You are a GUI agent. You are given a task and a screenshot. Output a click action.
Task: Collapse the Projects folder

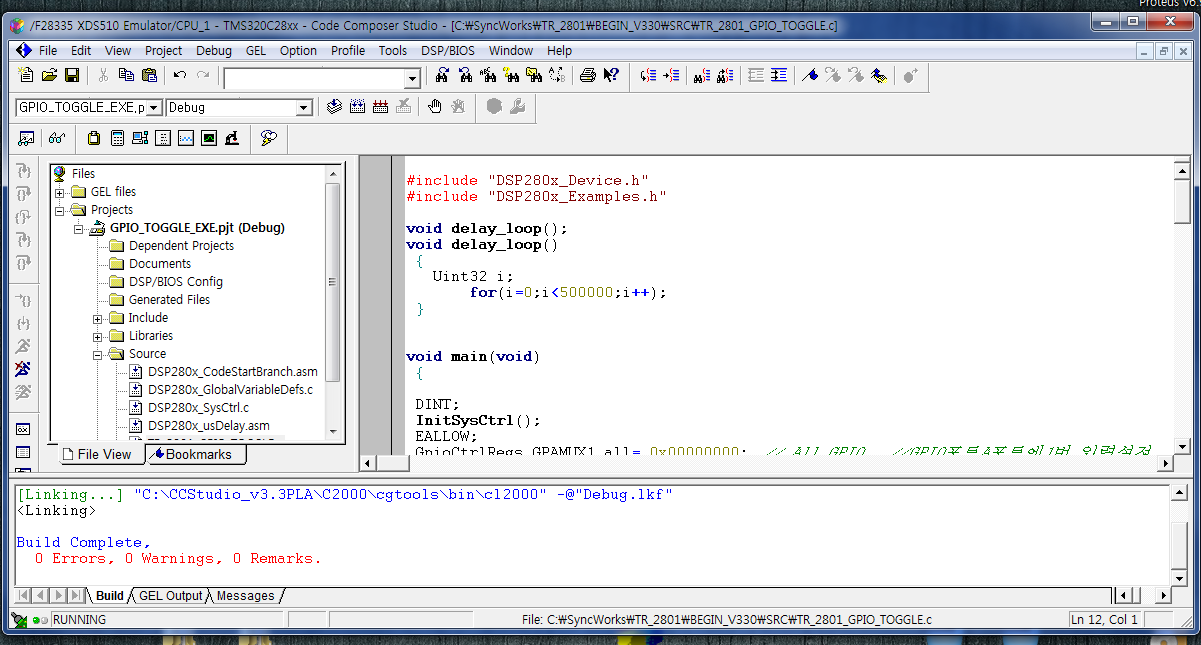(60, 210)
